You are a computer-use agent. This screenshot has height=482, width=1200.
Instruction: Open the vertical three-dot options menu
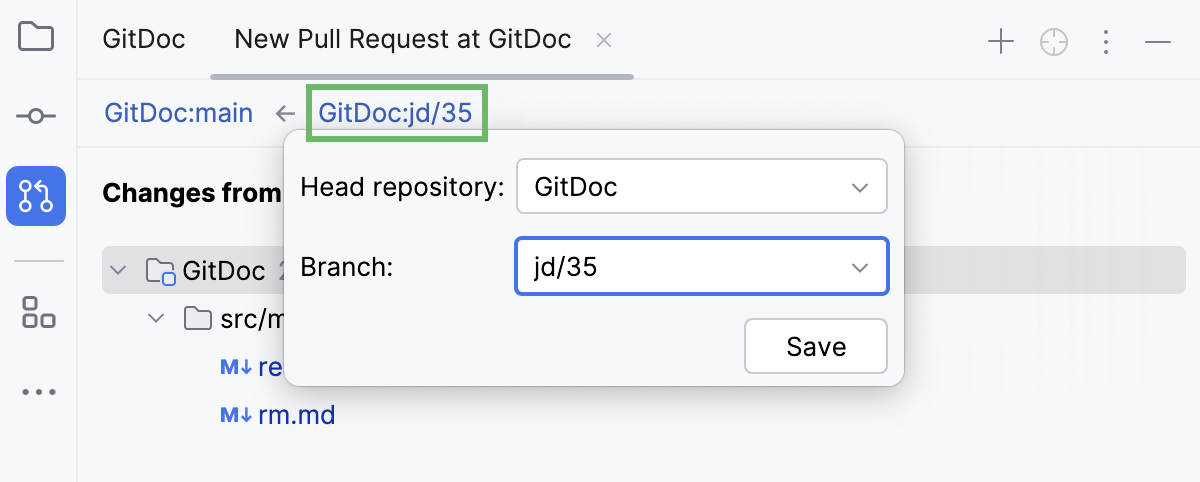(1106, 41)
